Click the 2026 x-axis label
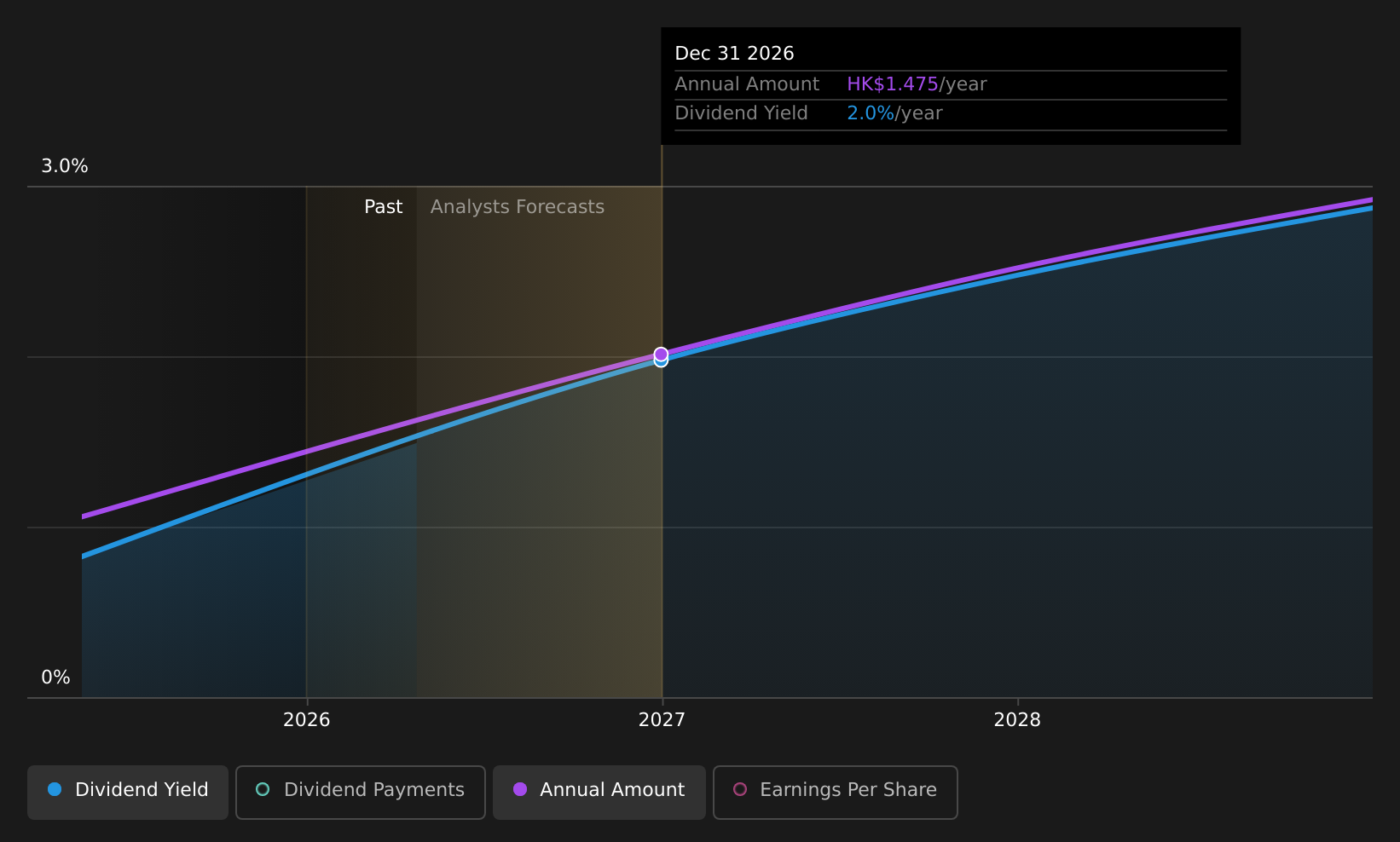This screenshot has height=842, width=1400. [307, 720]
